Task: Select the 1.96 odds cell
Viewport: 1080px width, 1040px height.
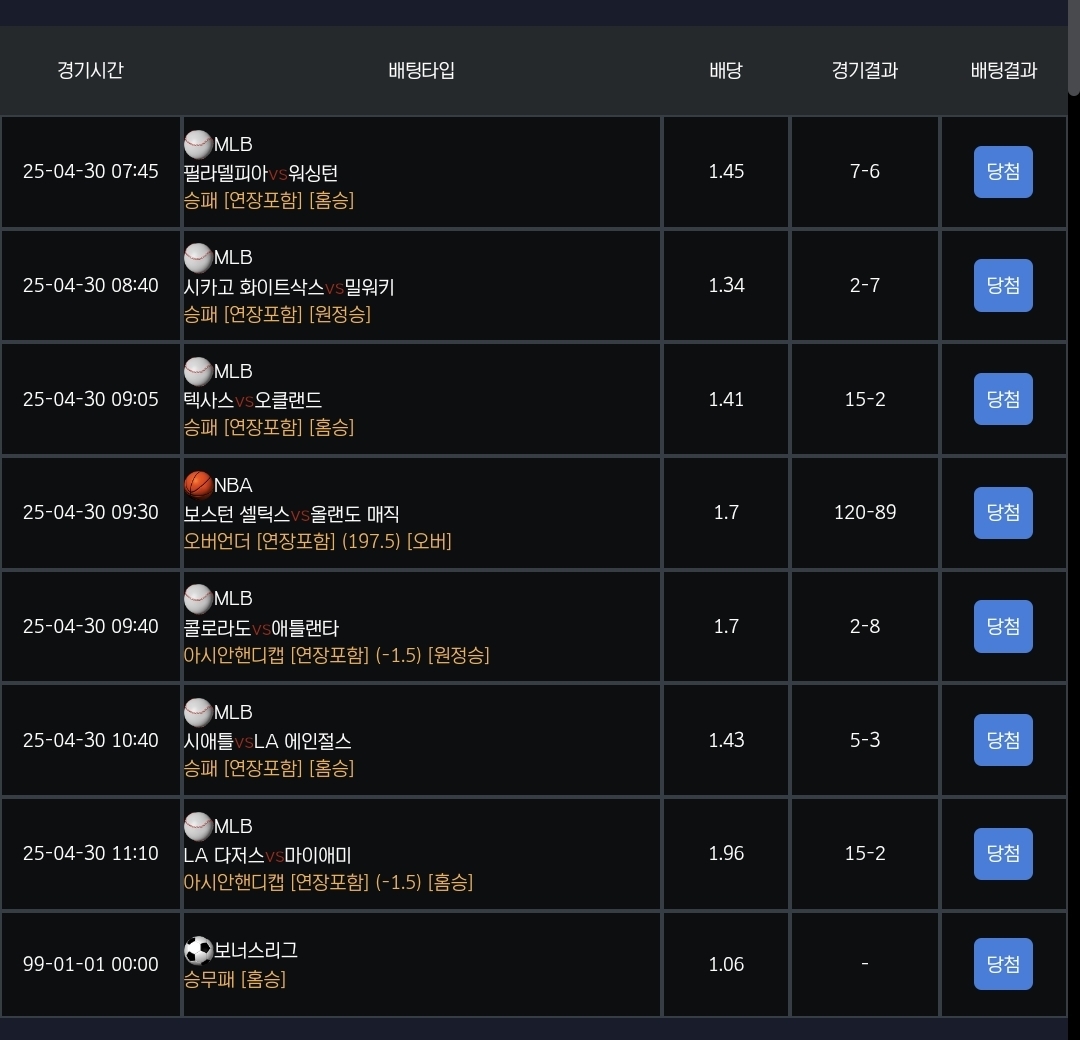Action: click(x=726, y=853)
